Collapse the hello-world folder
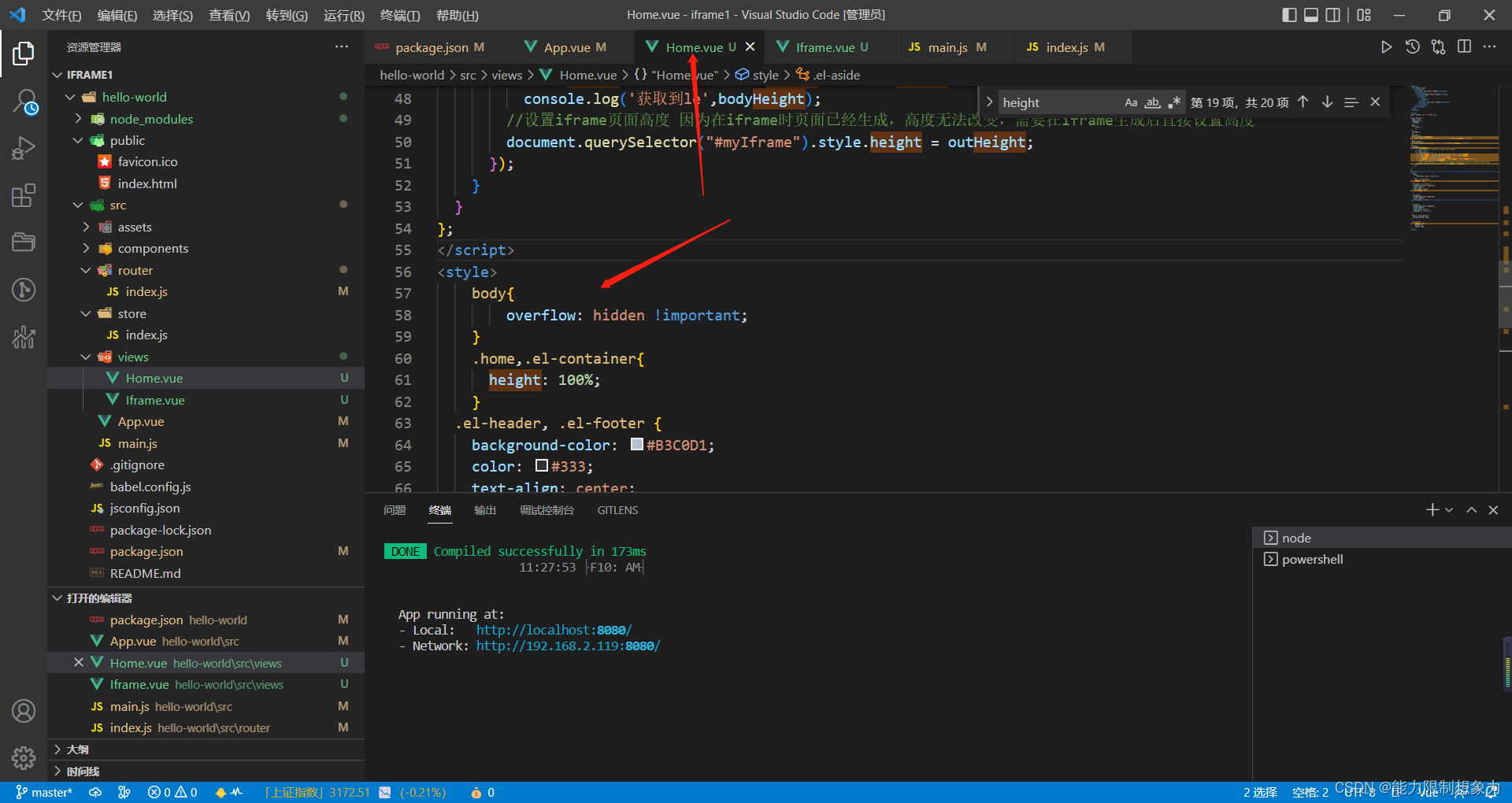Image resolution: width=1512 pixels, height=803 pixels. 70,97
